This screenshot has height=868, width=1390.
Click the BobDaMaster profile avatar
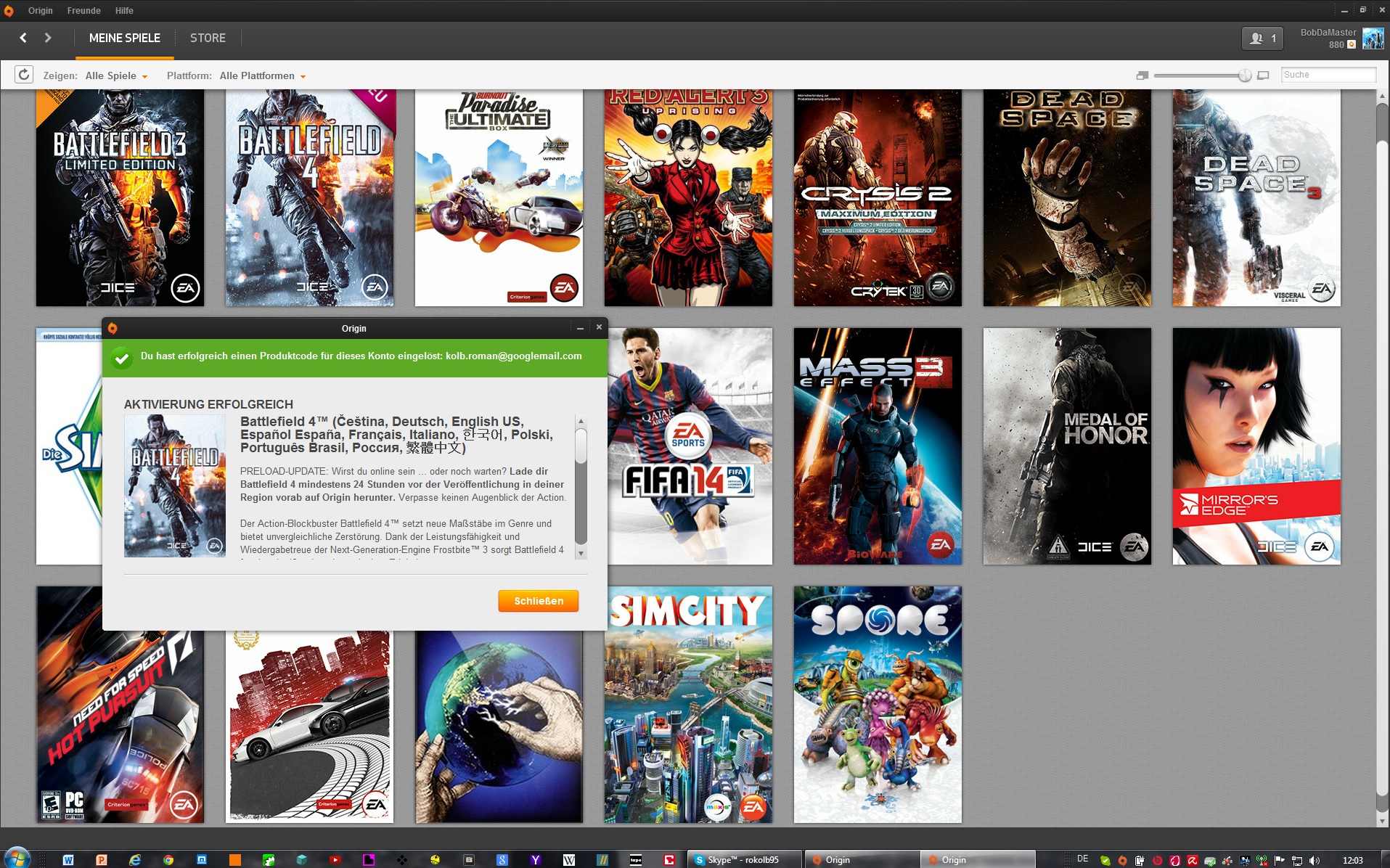[1373, 38]
